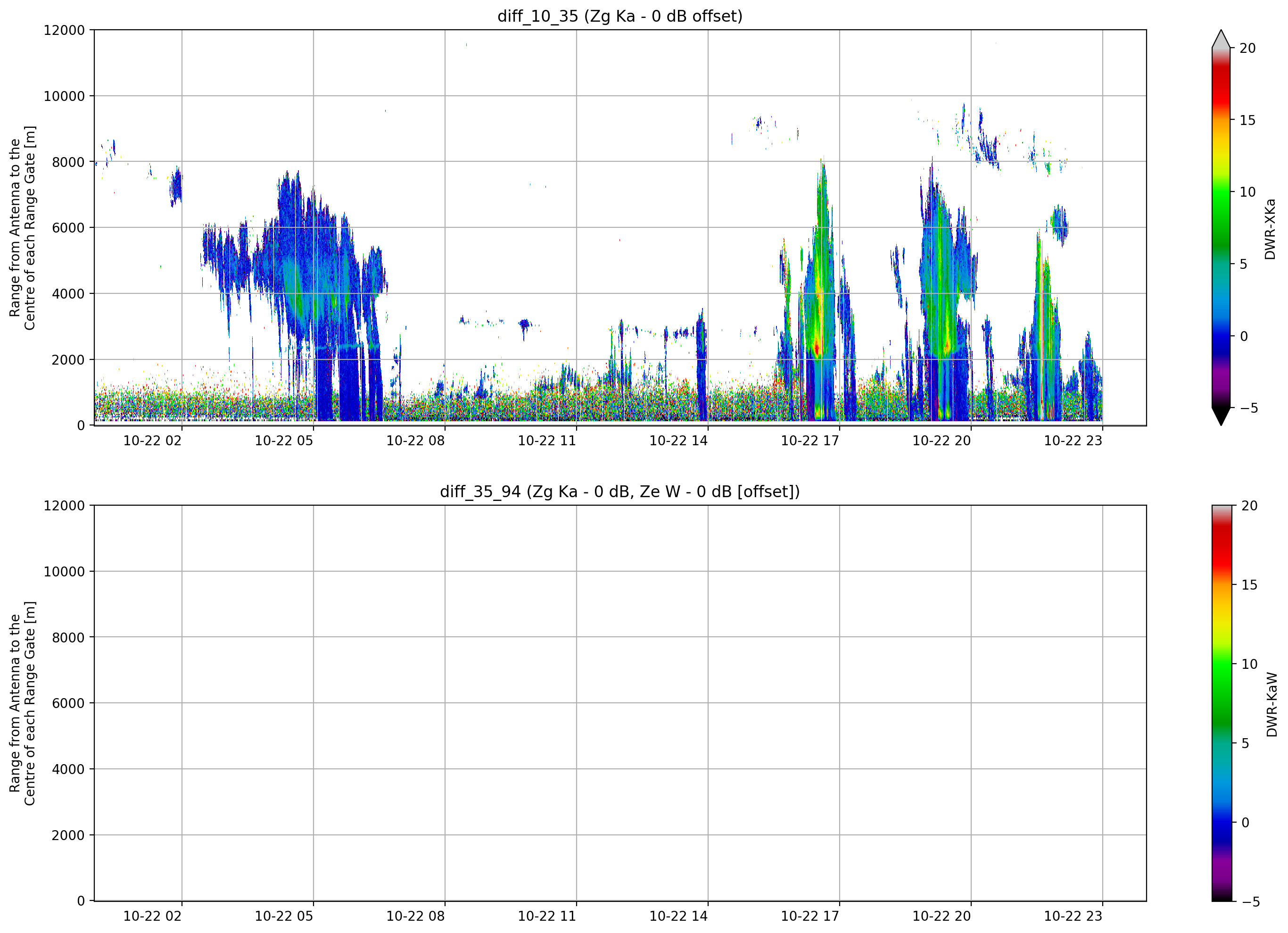Click the black lower extend arrow of DWR-XKa colorbar
The height and width of the screenshot is (933, 1288).
pyautogui.click(x=1221, y=416)
